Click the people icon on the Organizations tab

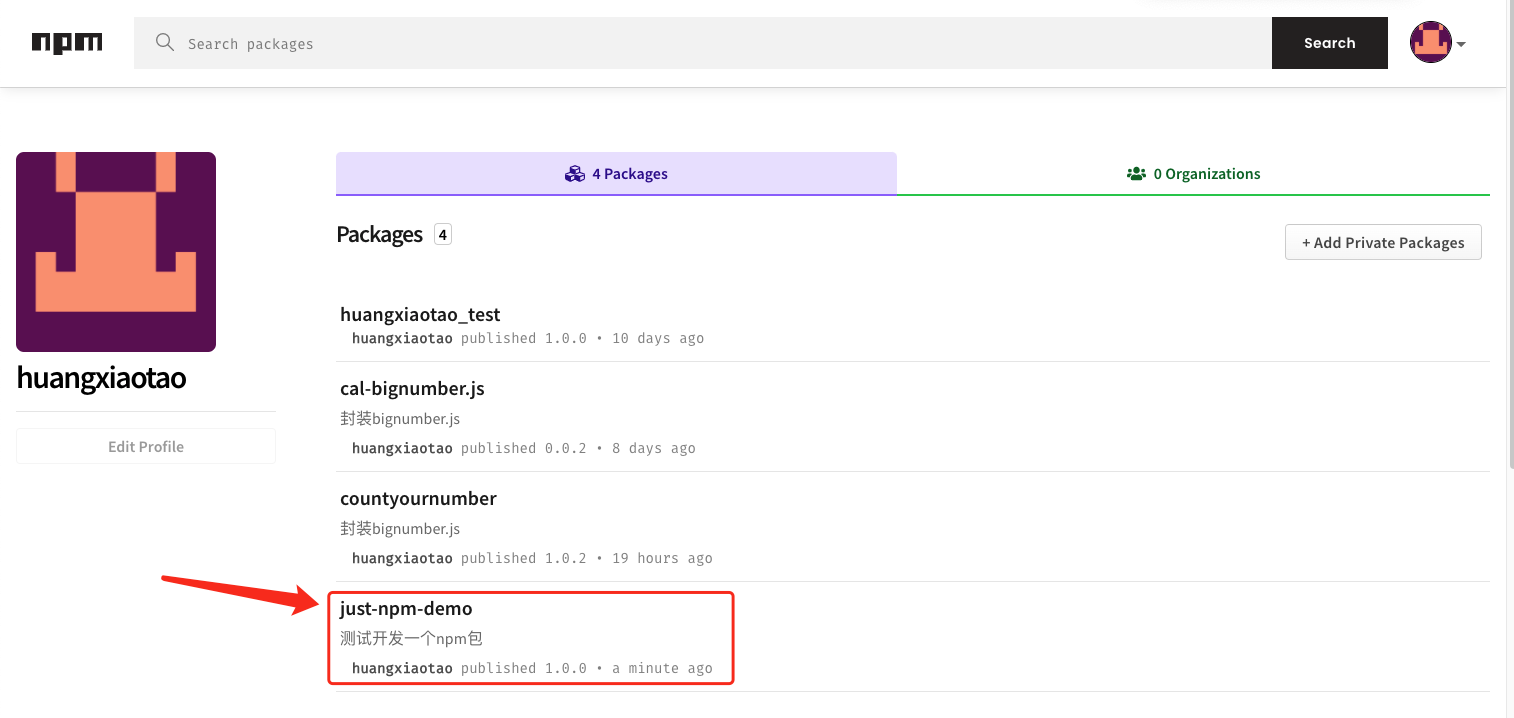coord(1136,174)
